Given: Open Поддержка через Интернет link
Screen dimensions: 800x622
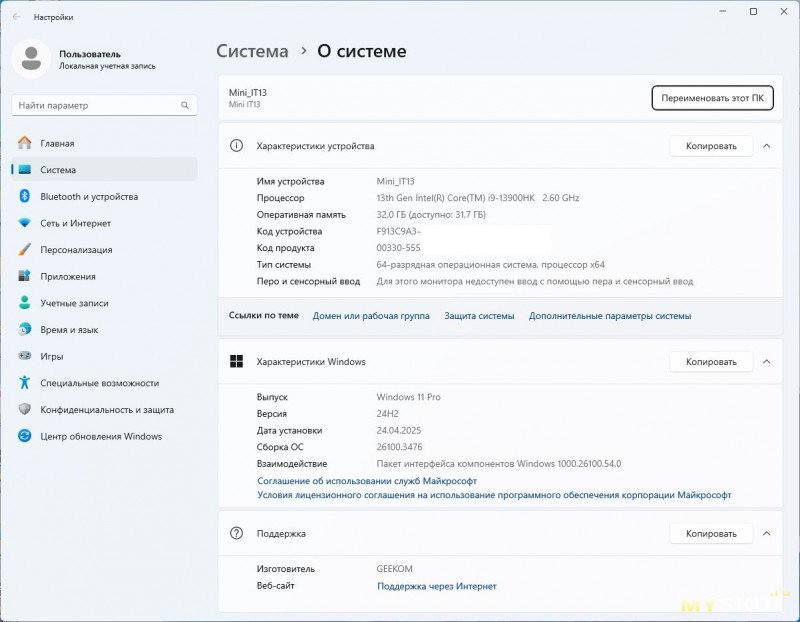Looking at the screenshot, I should 437,586.
